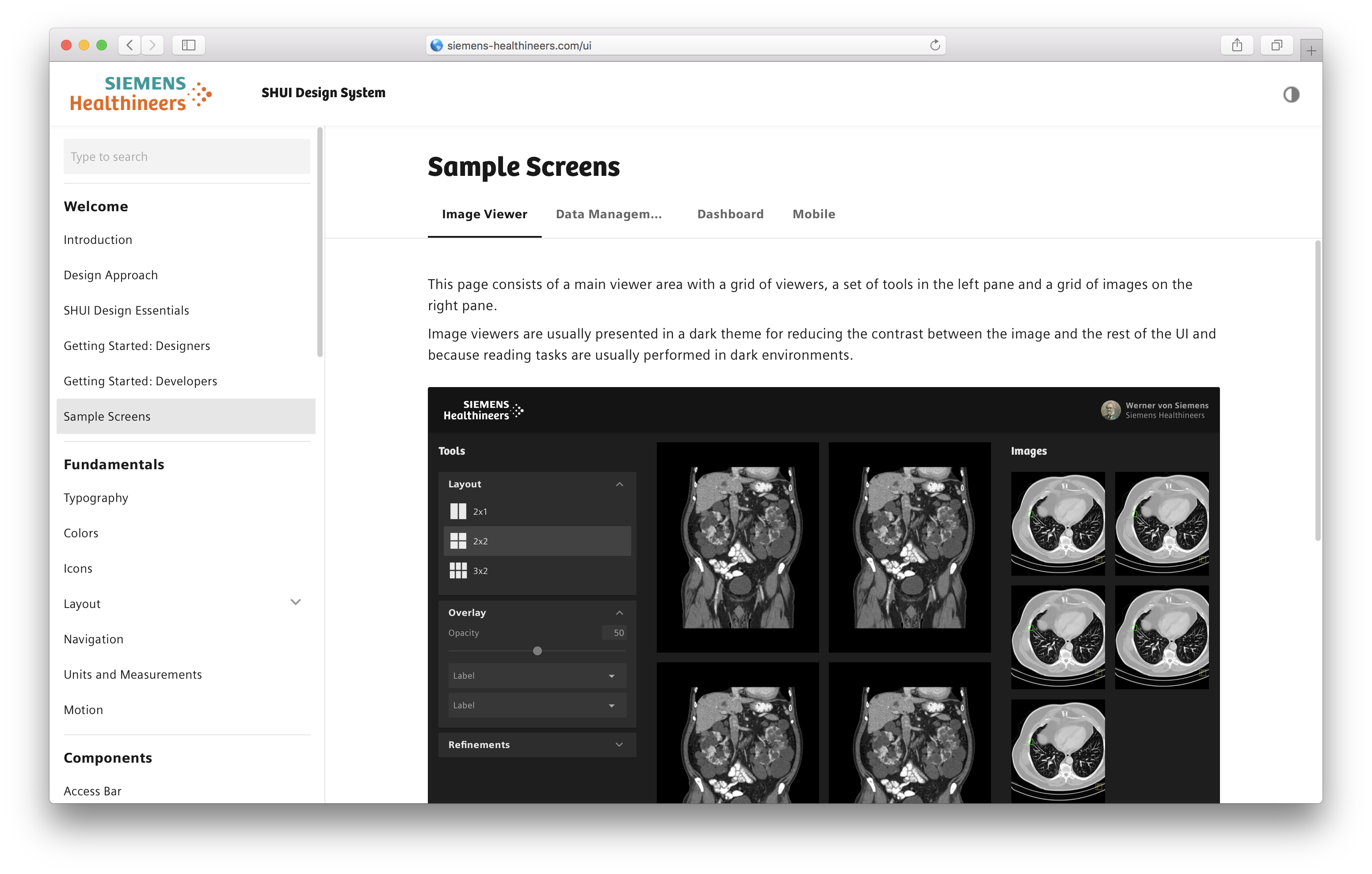Switch to the Data Management tab
Image resolution: width=1372 pixels, height=874 pixels.
pyautogui.click(x=609, y=213)
